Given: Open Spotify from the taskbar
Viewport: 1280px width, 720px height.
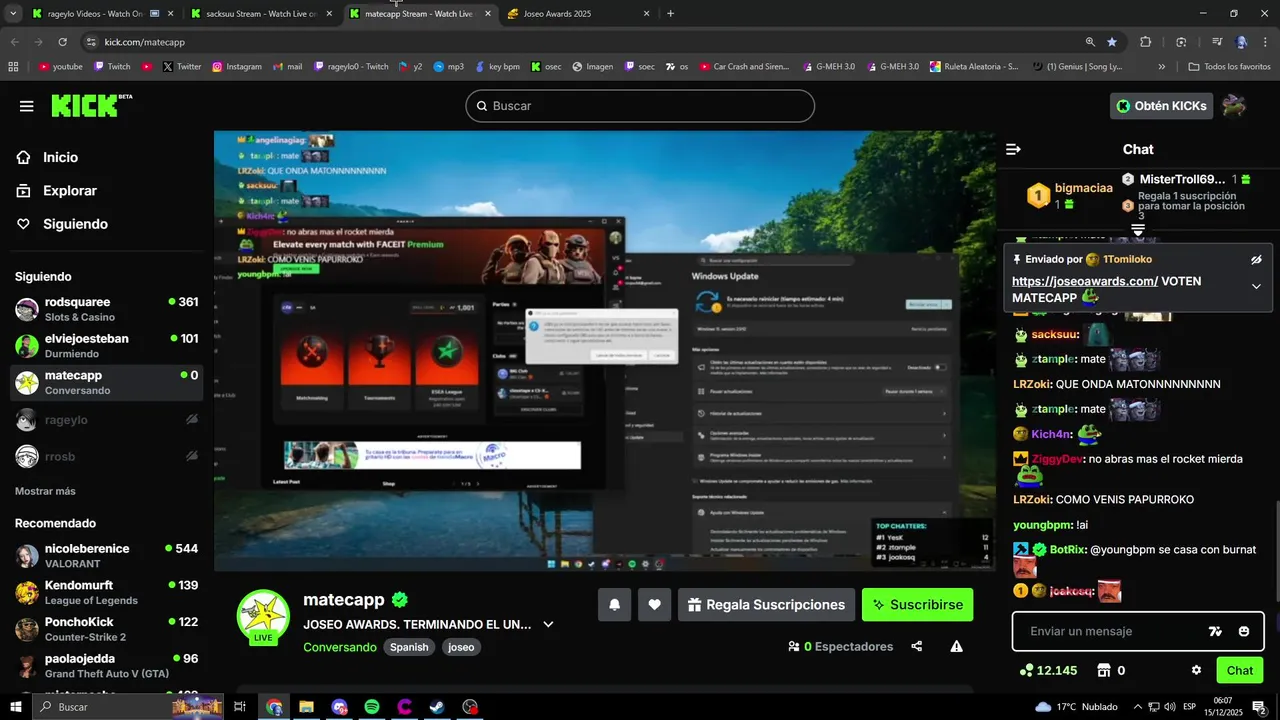Looking at the screenshot, I should click(x=372, y=707).
